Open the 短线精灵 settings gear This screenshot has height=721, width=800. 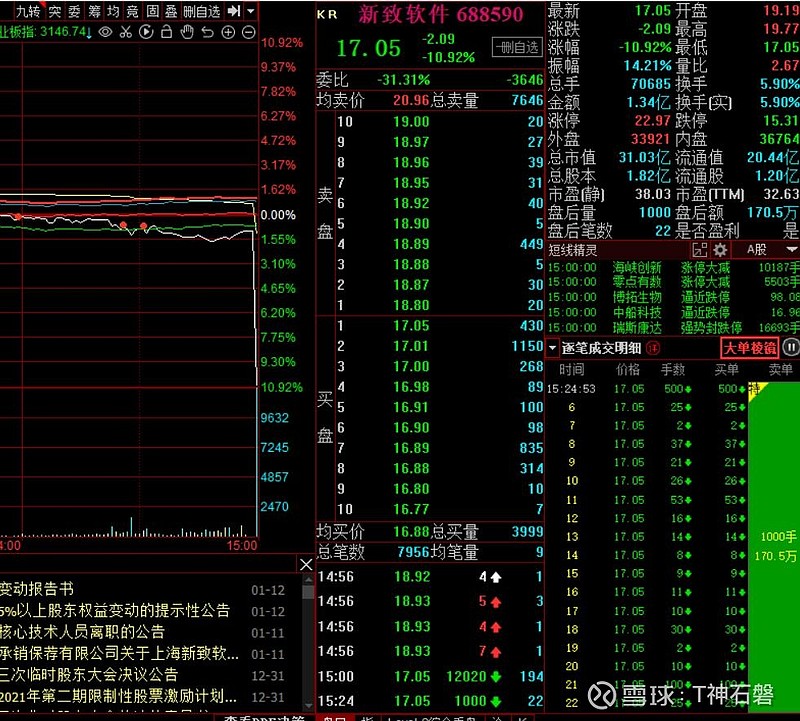point(718,250)
